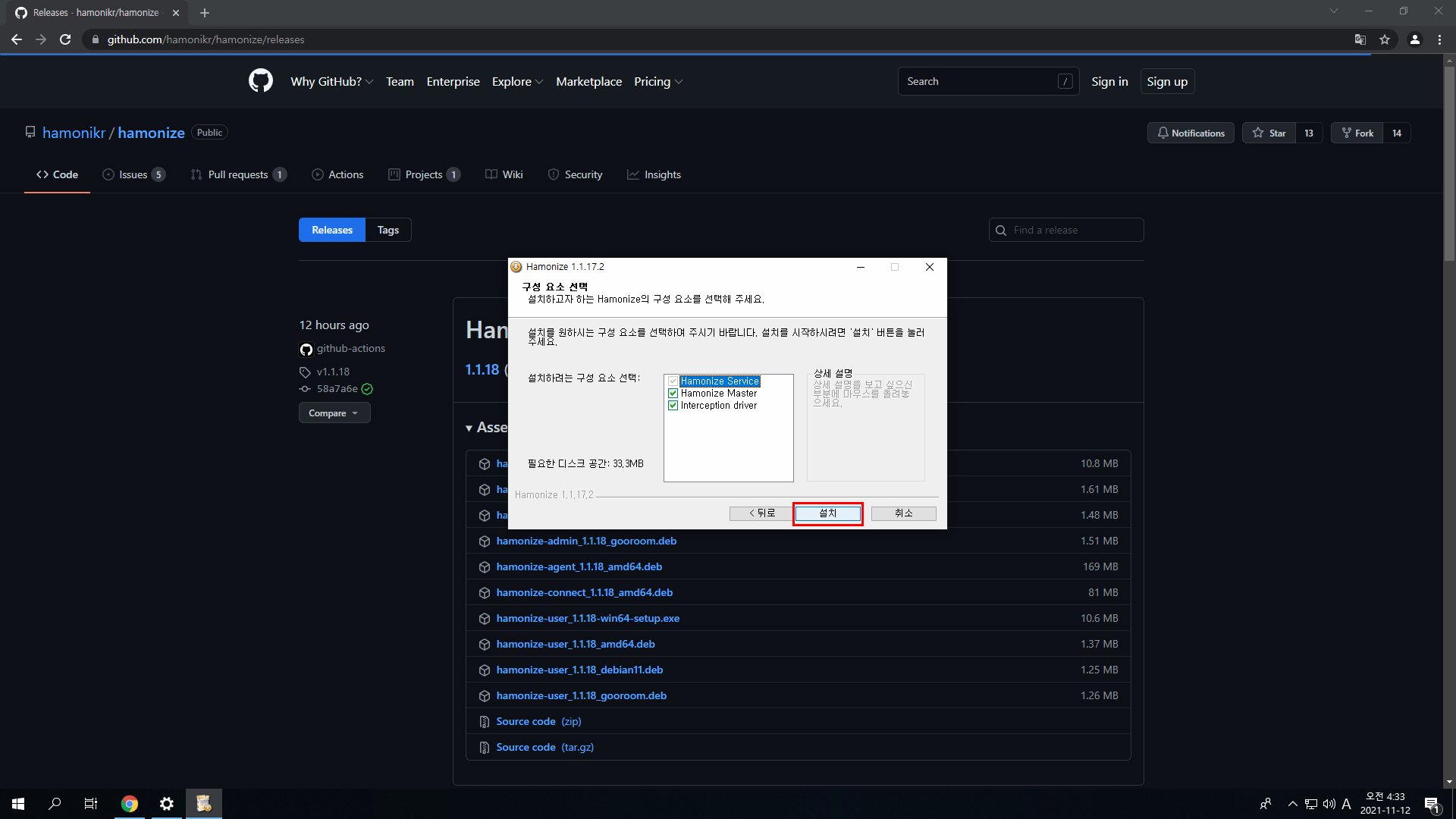Click the file icon beside Source code (tar.gz)
The height and width of the screenshot is (819, 1456).
(x=485, y=748)
